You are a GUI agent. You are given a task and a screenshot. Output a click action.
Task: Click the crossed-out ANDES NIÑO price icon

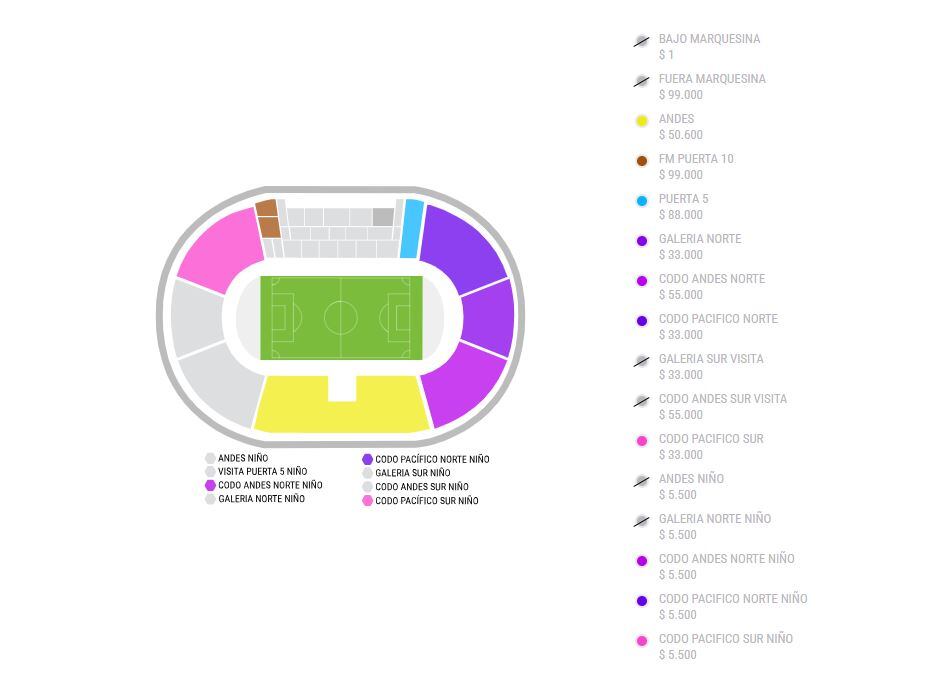(641, 481)
